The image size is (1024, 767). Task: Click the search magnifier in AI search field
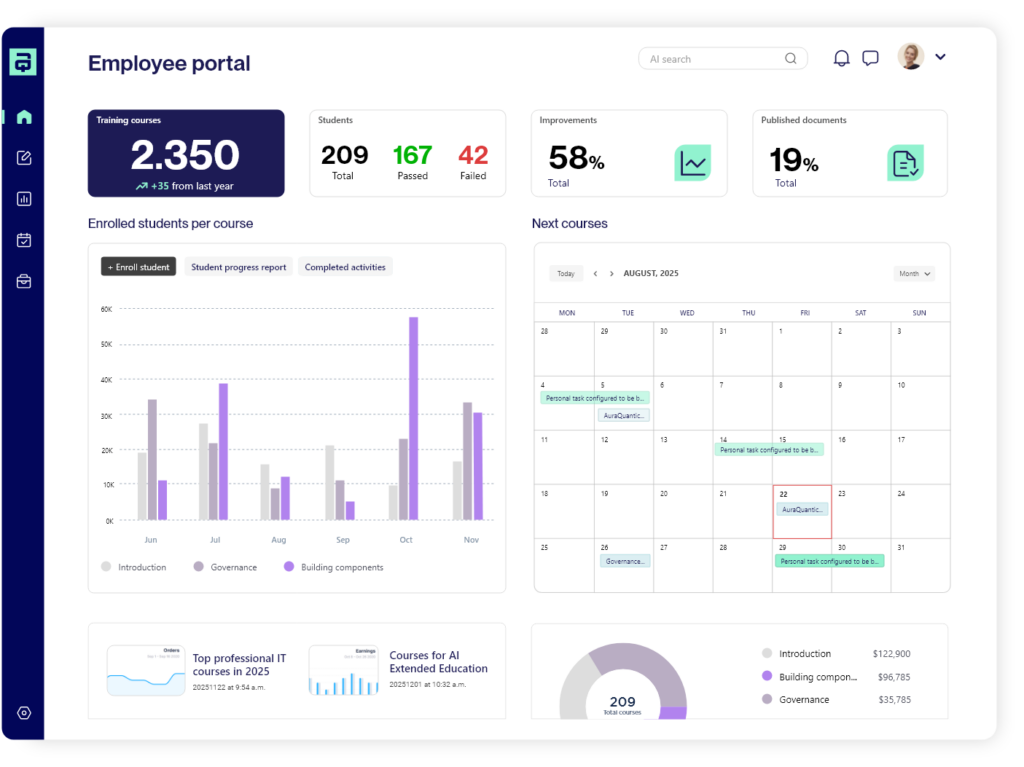pos(790,58)
